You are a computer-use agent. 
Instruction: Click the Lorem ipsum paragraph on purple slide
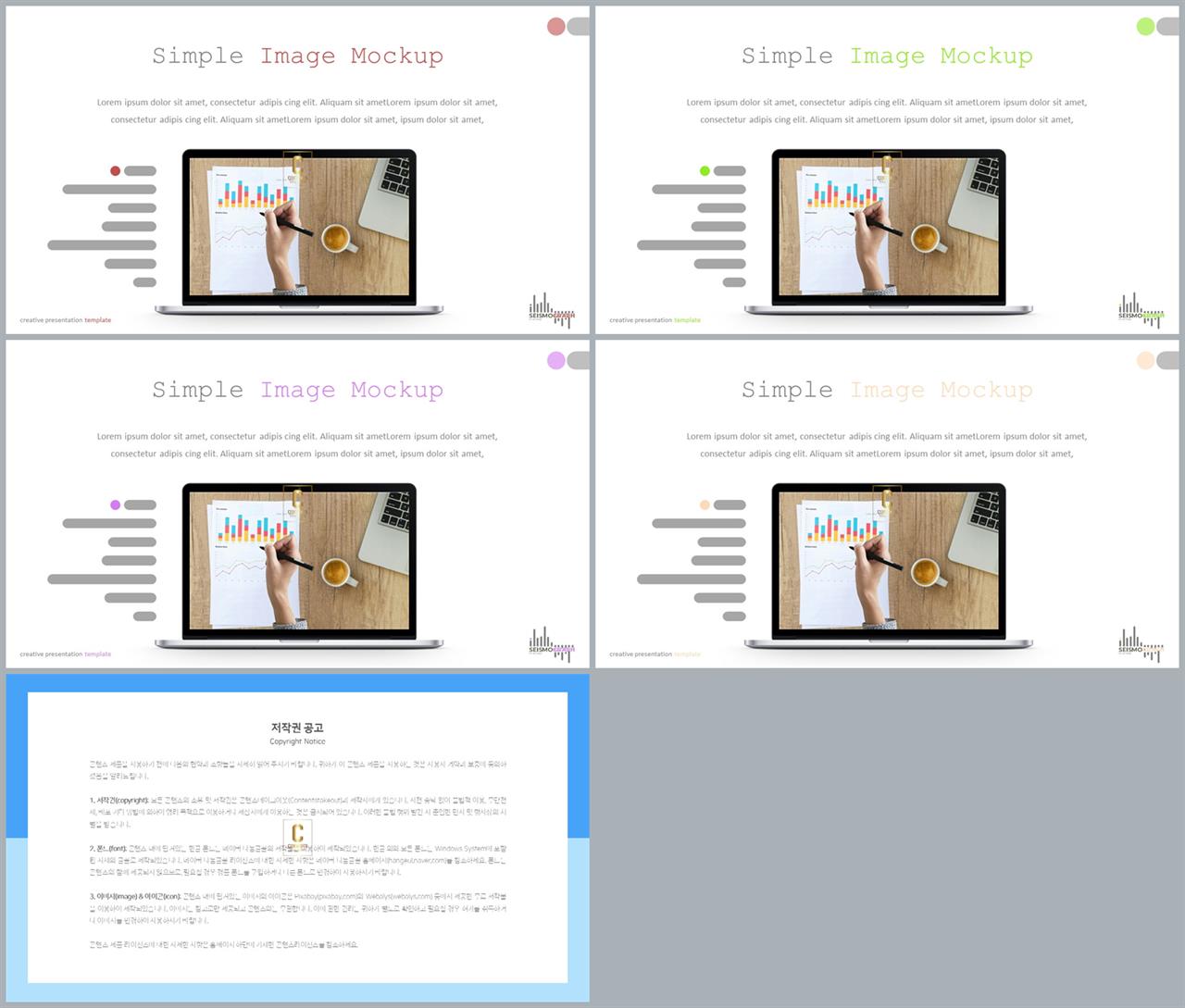pyautogui.click(x=297, y=445)
